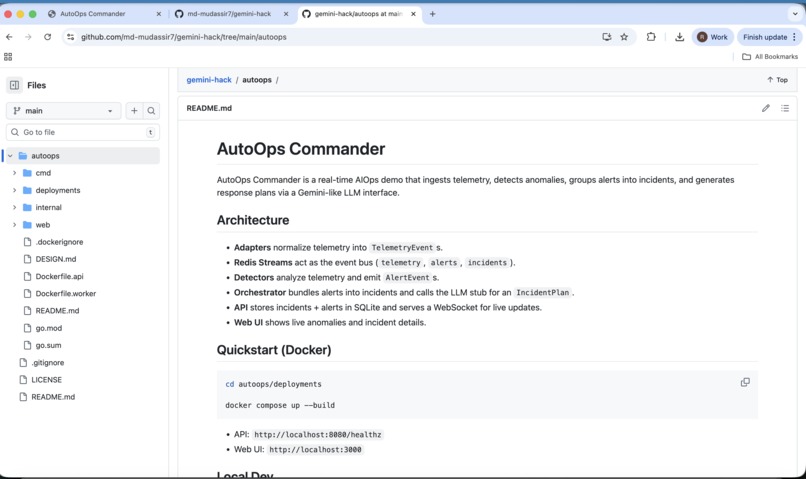Click the install app icon in address bar

607,37
